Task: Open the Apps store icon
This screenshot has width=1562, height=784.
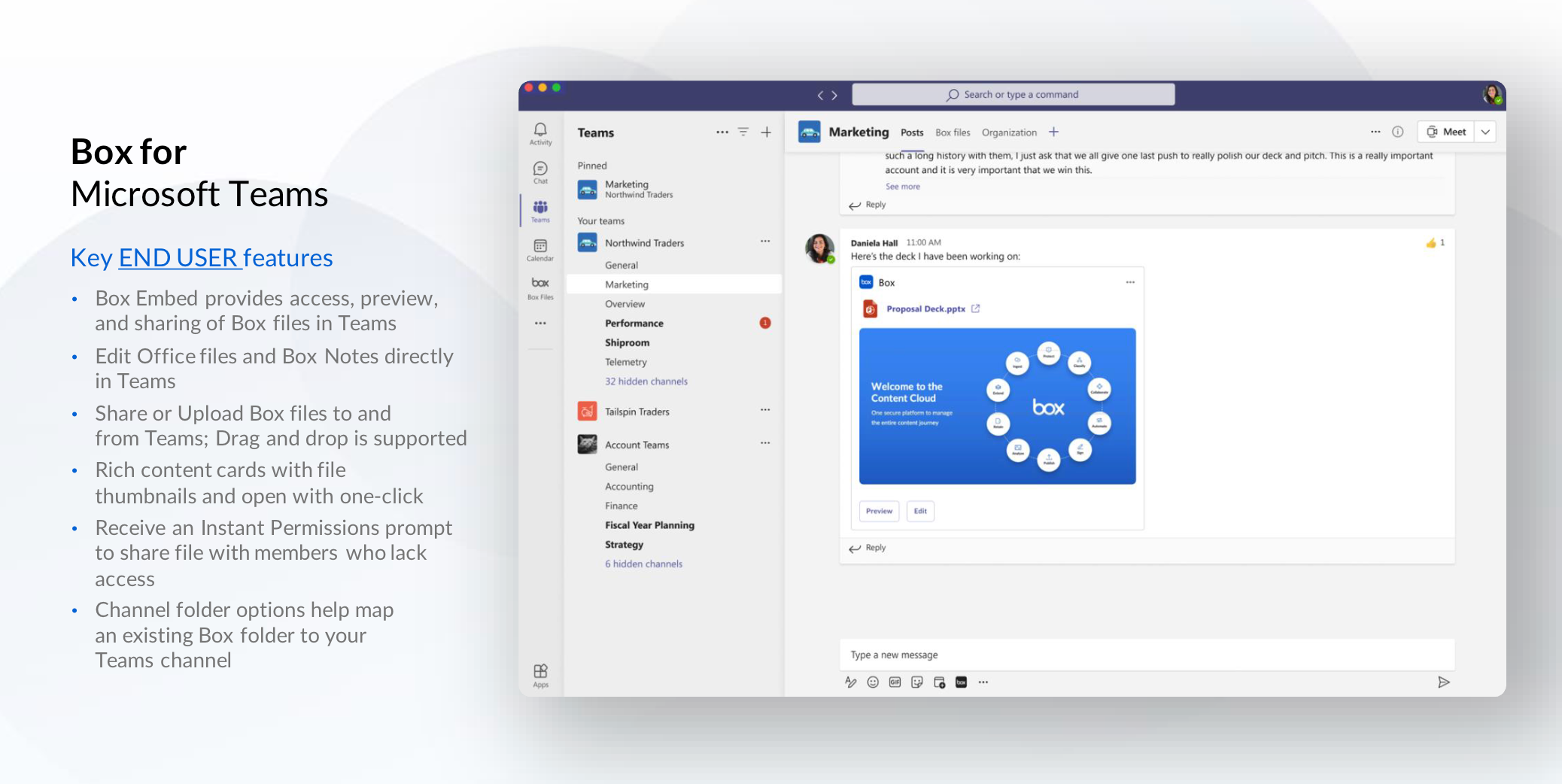Action: pos(540,675)
